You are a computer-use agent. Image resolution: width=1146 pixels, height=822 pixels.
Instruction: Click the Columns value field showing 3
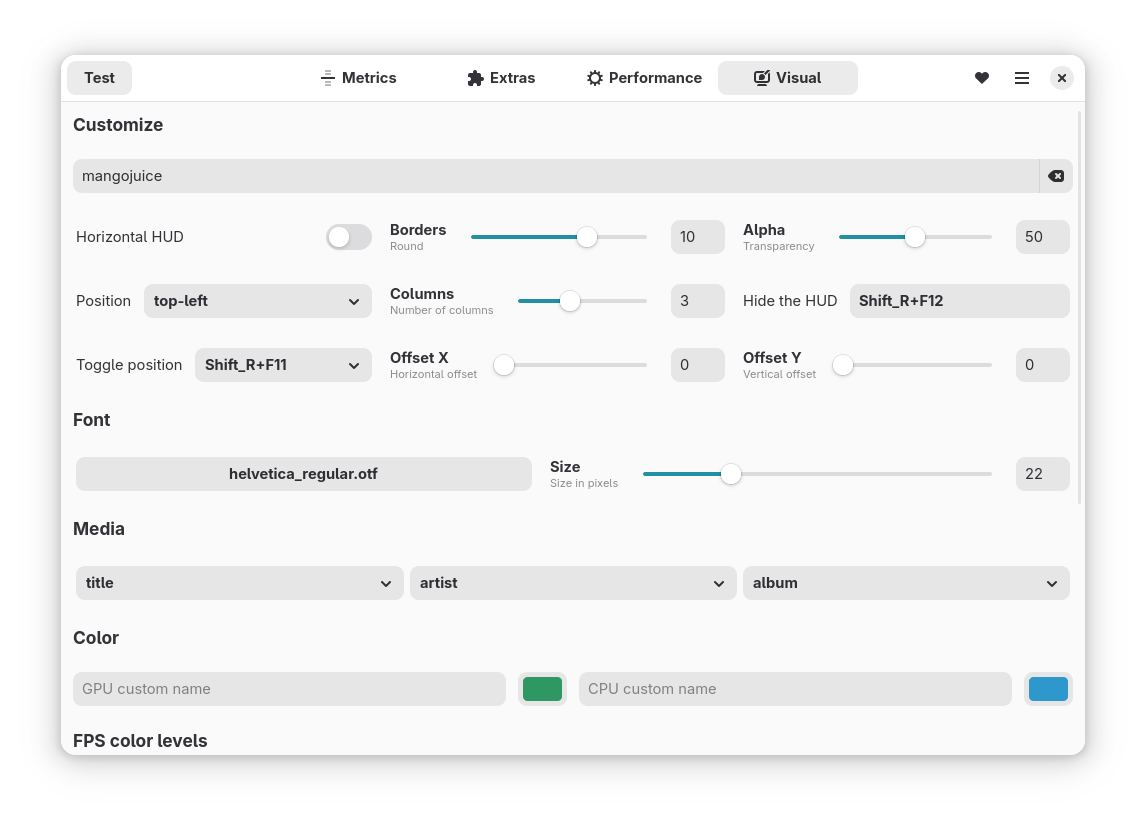tap(698, 301)
